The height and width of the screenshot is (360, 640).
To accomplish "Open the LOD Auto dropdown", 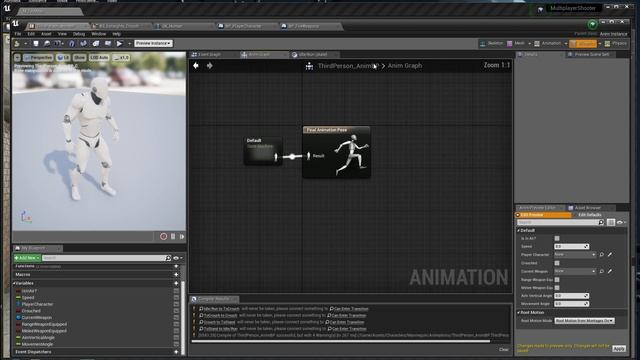I will coord(99,58).
